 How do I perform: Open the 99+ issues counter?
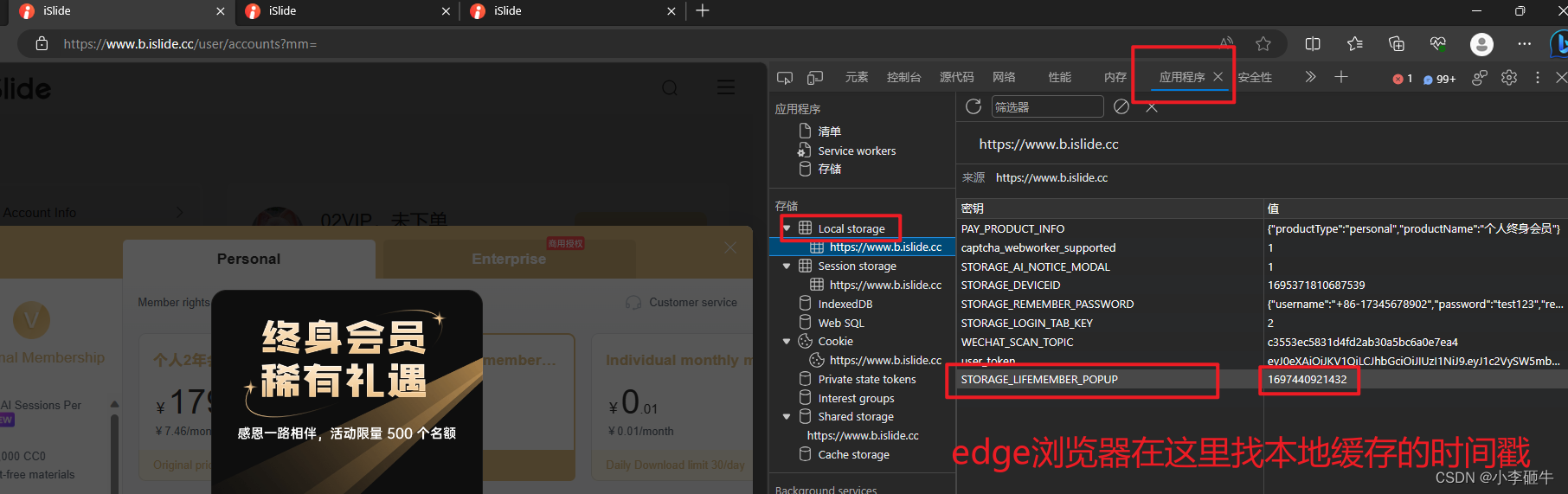1440,79
